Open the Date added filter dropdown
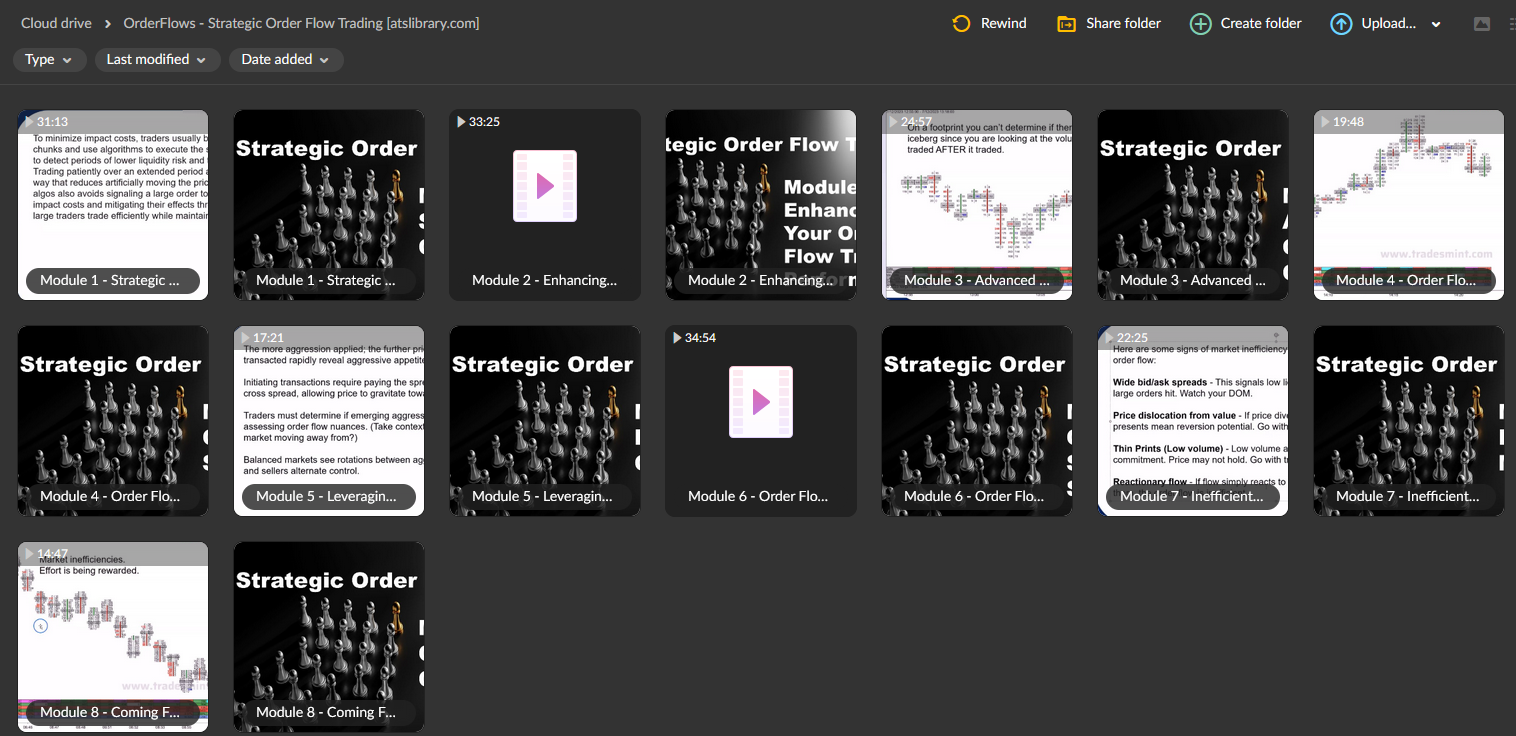The width and height of the screenshot is (1516, 736). tap(285, 59)
